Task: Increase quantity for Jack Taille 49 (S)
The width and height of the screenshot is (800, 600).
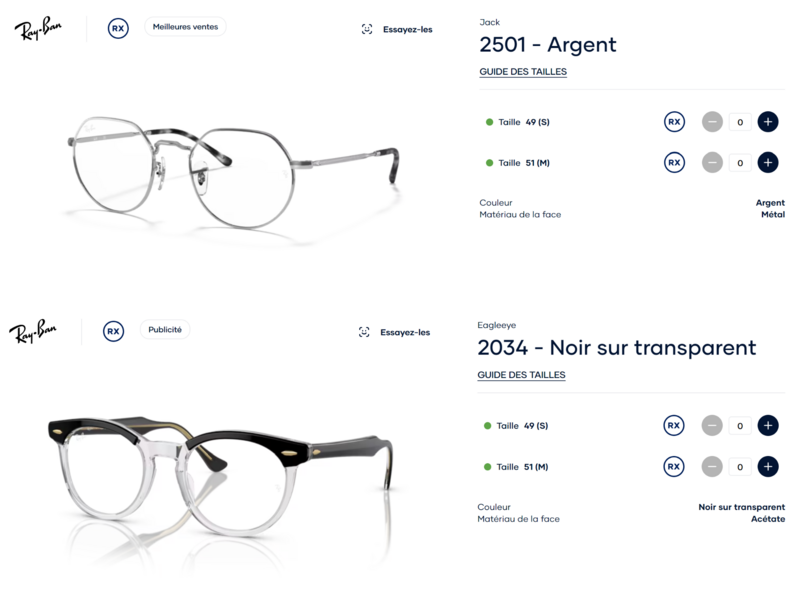Action: [x=768, y=122]
